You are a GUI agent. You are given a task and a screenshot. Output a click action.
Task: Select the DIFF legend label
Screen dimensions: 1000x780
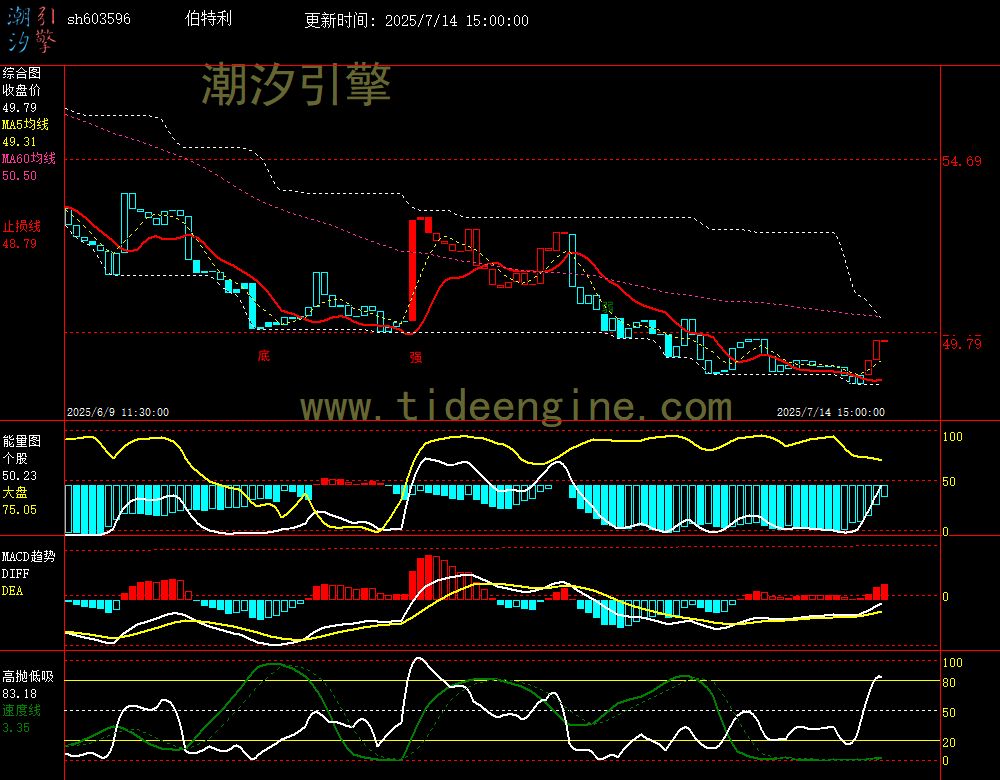15,573
